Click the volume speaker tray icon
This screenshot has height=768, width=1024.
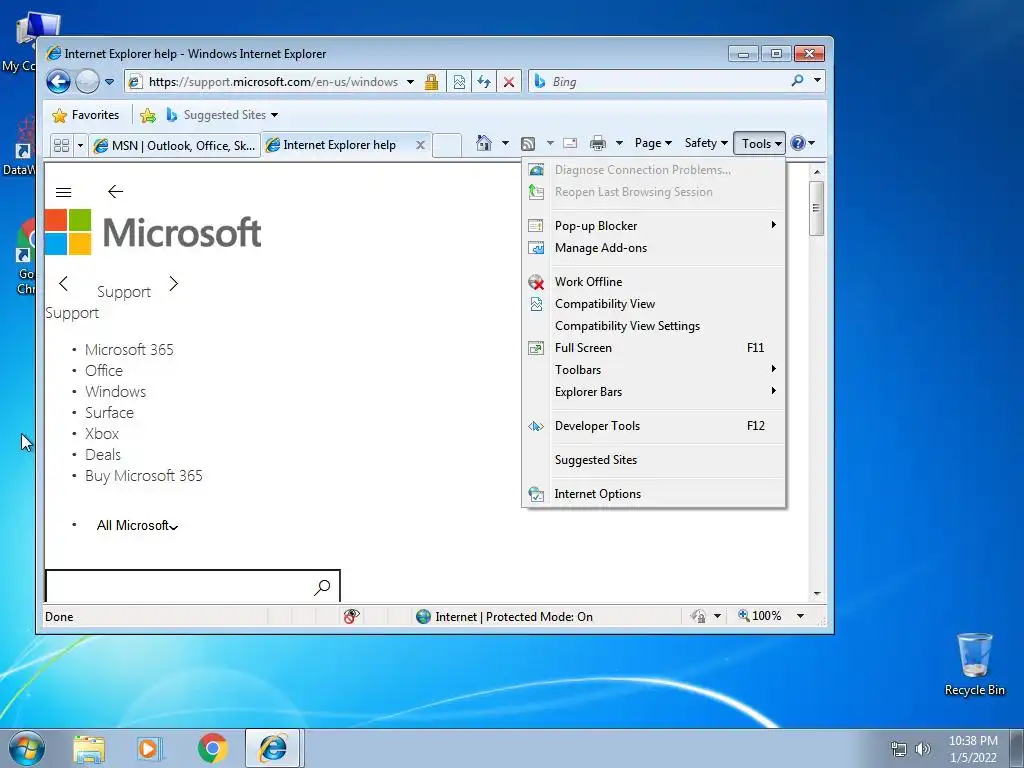[x=923, y=749]
